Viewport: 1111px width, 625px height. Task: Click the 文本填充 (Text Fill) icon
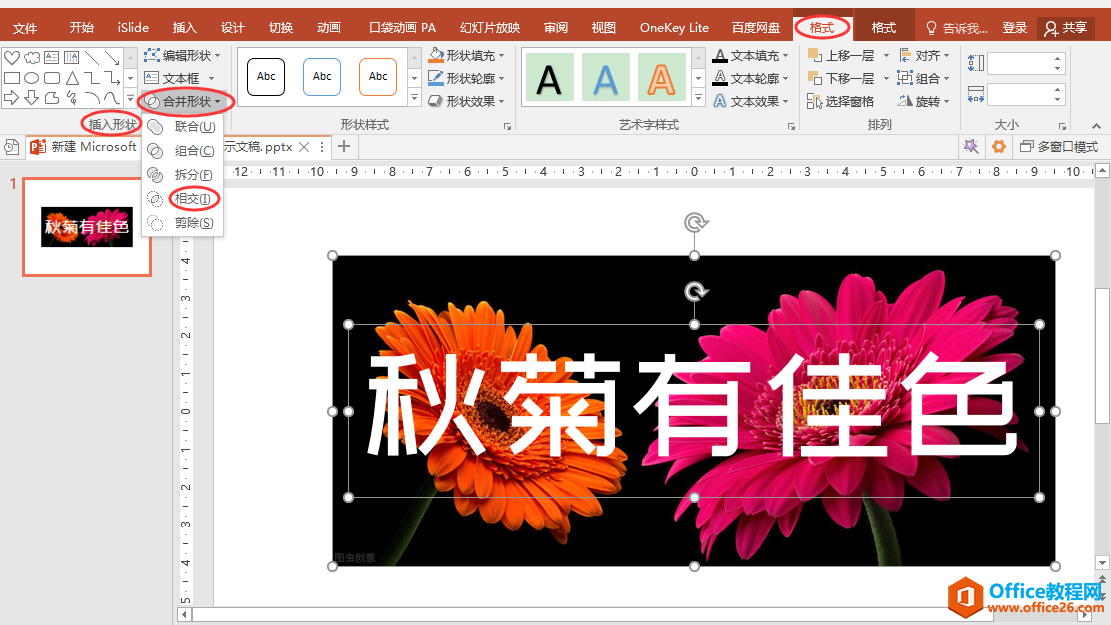pos(722,56)
